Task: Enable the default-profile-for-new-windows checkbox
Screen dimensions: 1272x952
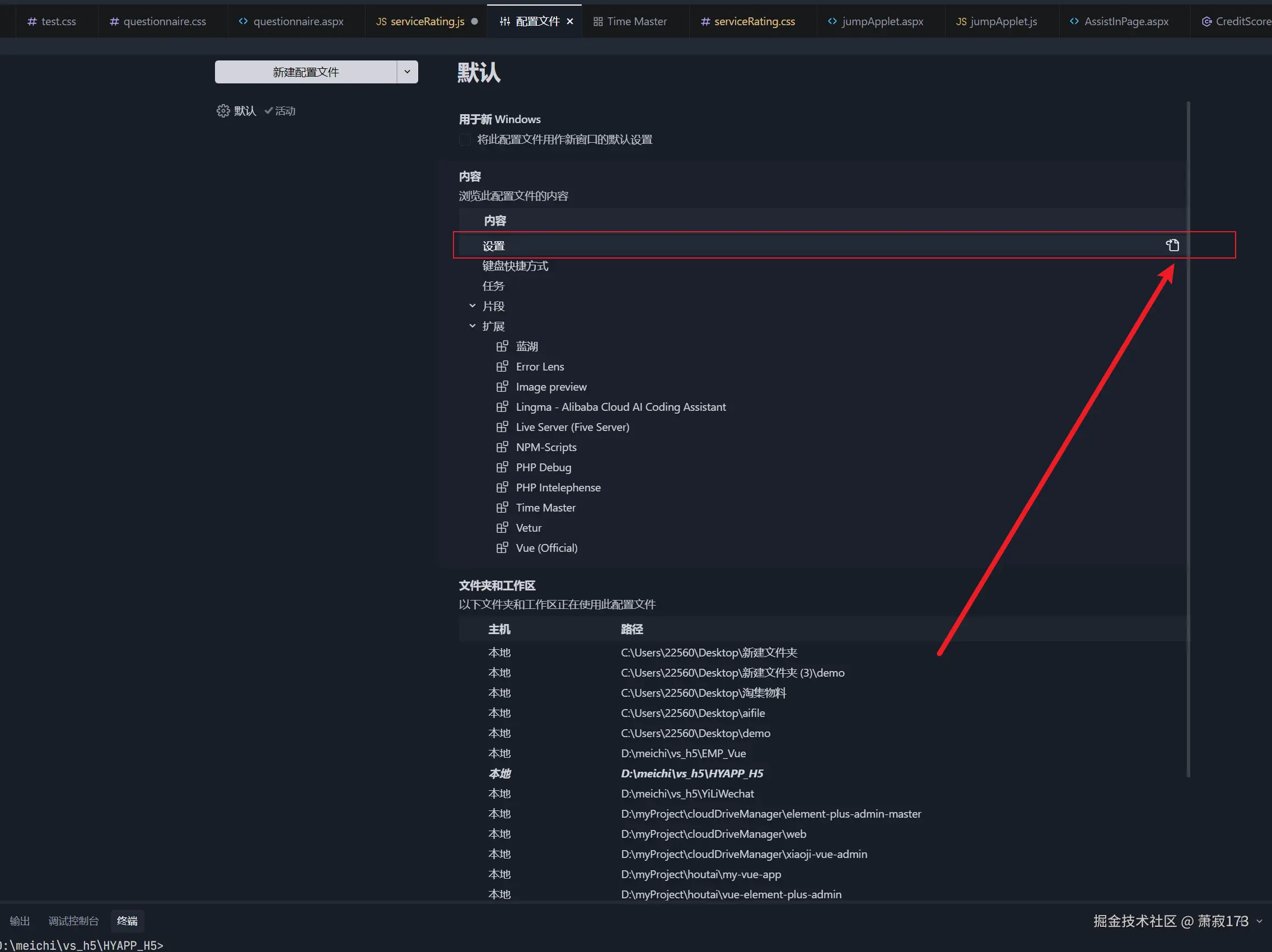Action: point(465,140)
